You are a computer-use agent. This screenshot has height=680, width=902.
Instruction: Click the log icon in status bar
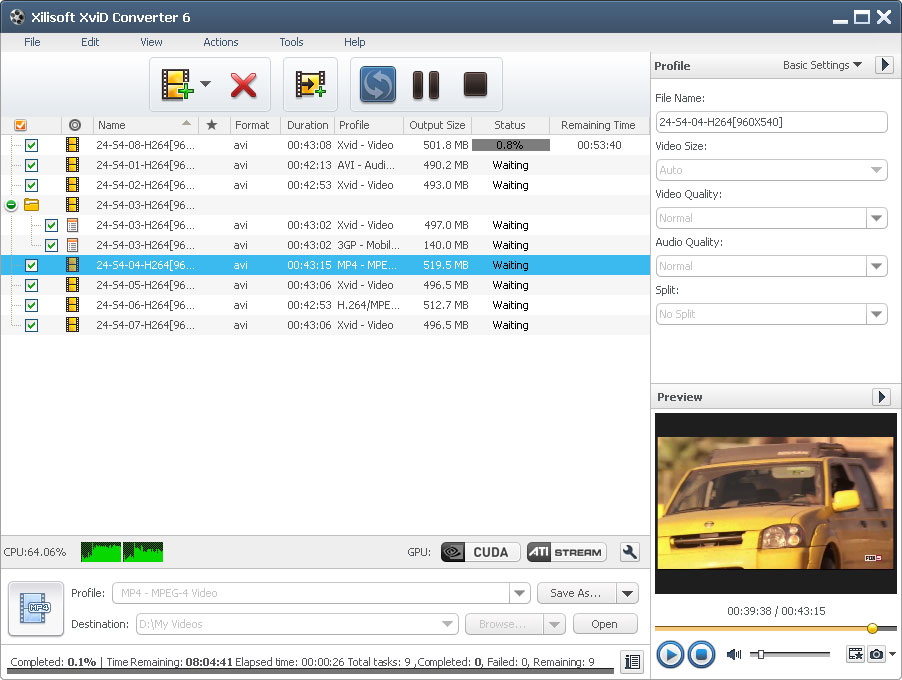tap(631, 661)
